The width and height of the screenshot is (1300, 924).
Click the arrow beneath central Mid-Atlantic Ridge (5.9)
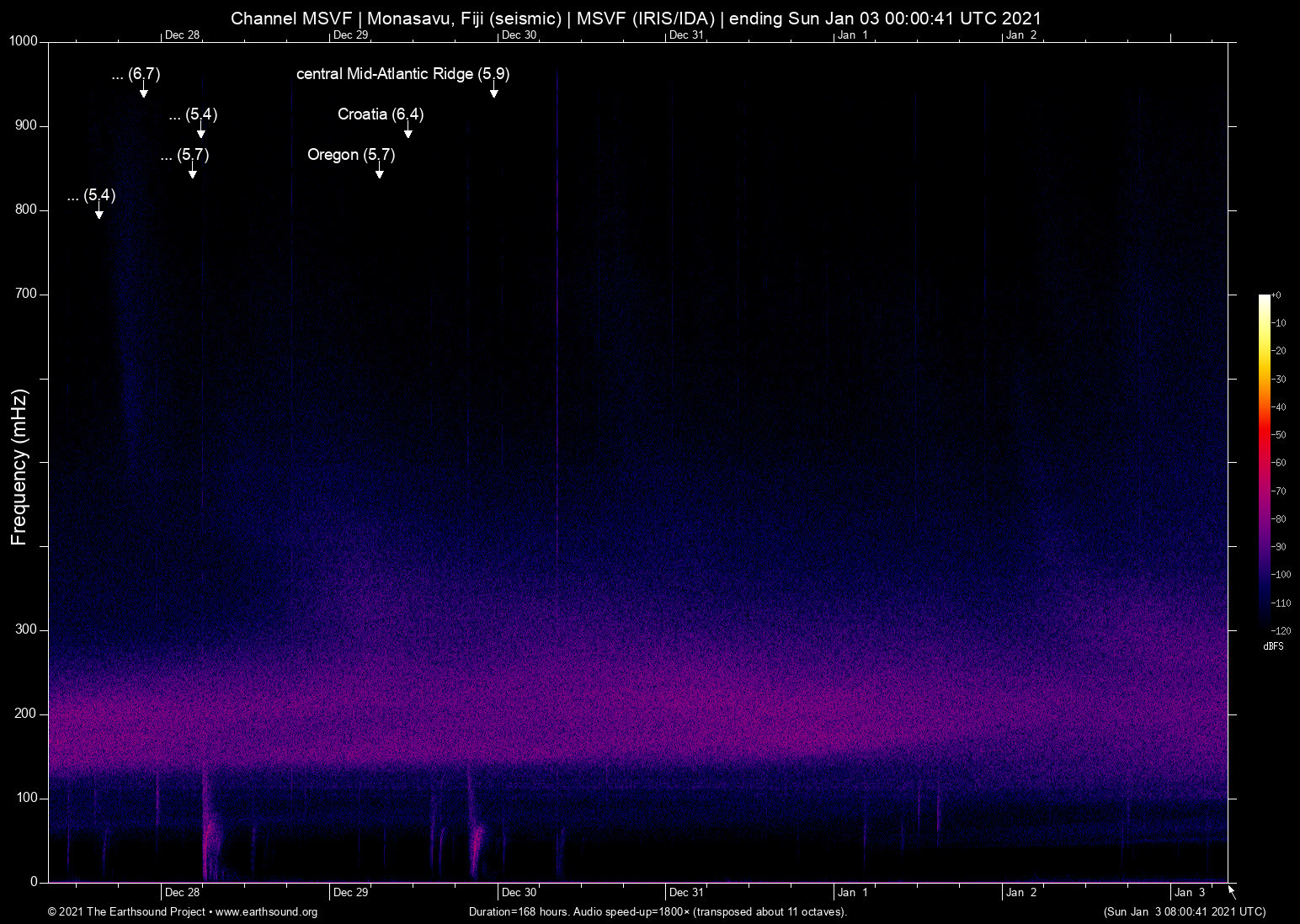(x=493, y=92)
